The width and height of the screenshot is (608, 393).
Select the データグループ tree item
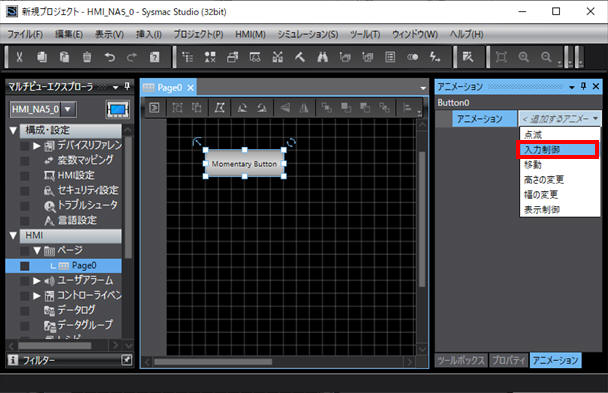[x=85, y=325]
